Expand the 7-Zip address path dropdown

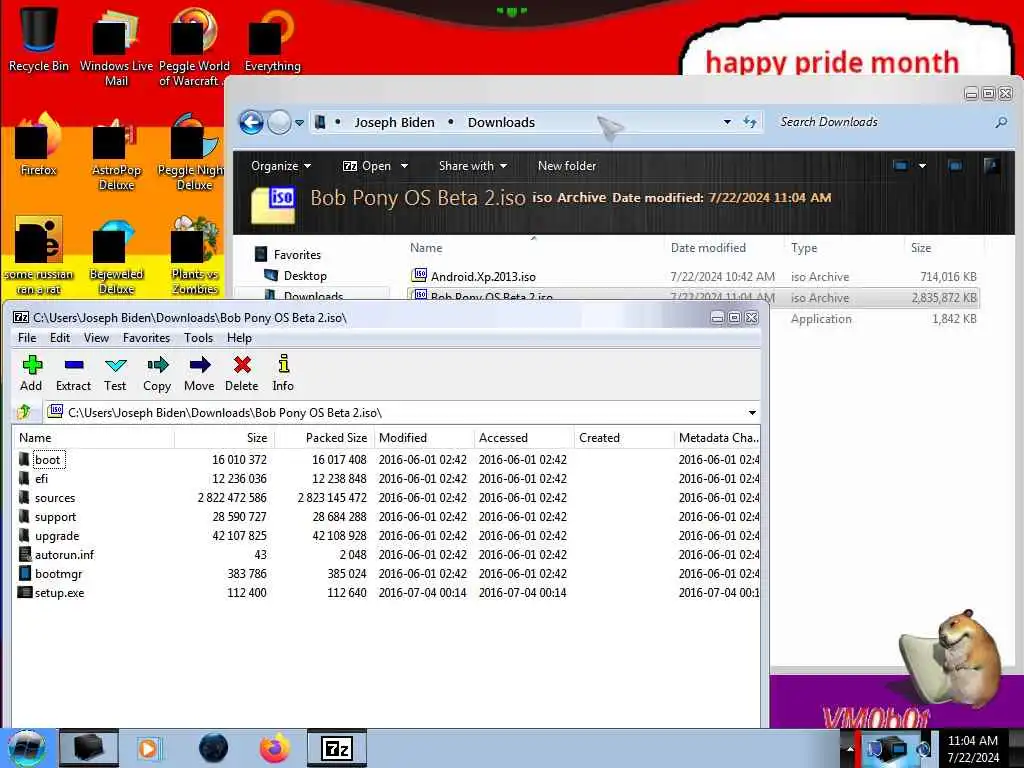coord(752,413)
